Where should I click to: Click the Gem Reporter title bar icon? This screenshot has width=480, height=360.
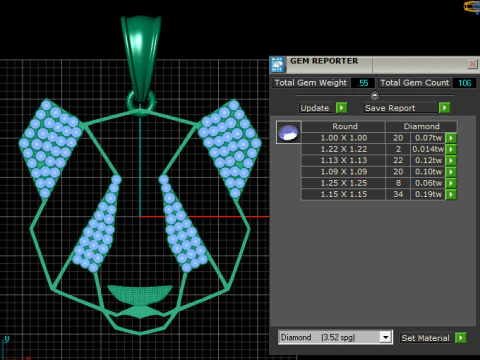tap(277, 64)
